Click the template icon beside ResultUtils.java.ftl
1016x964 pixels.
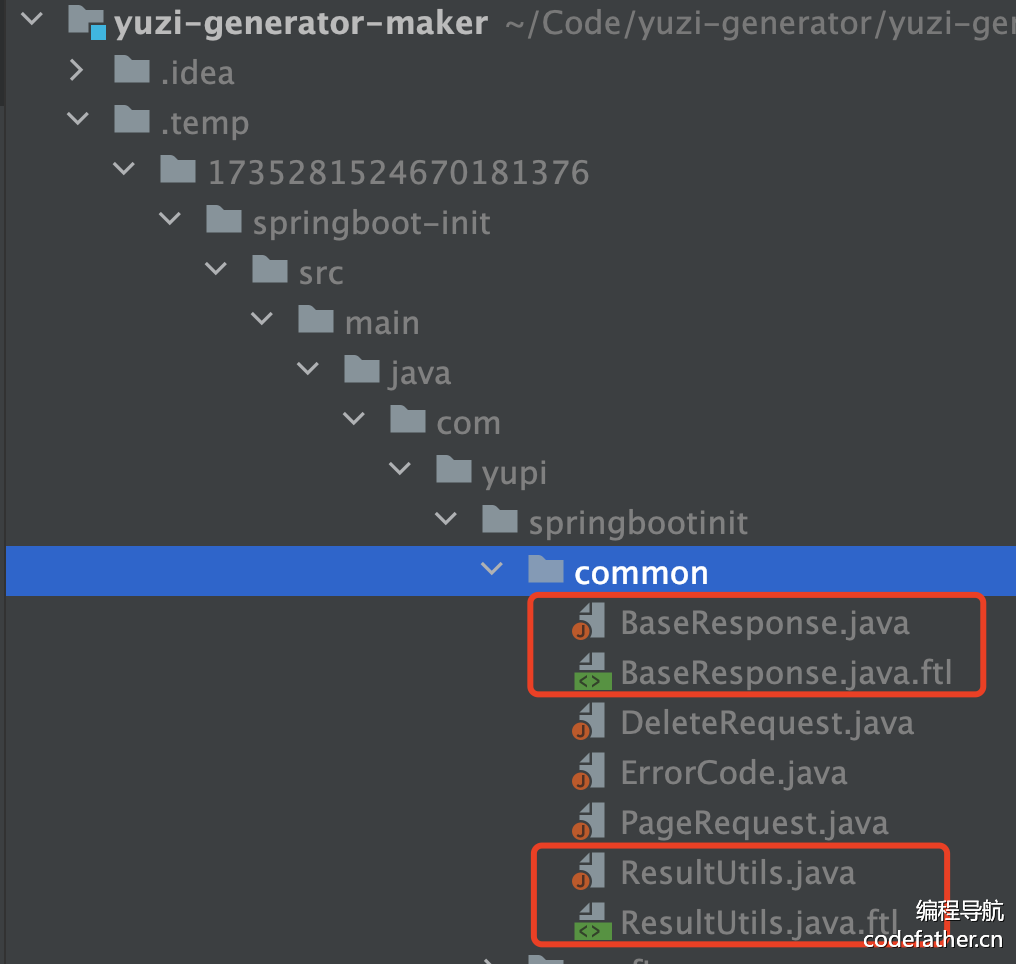tap(591, 922)
